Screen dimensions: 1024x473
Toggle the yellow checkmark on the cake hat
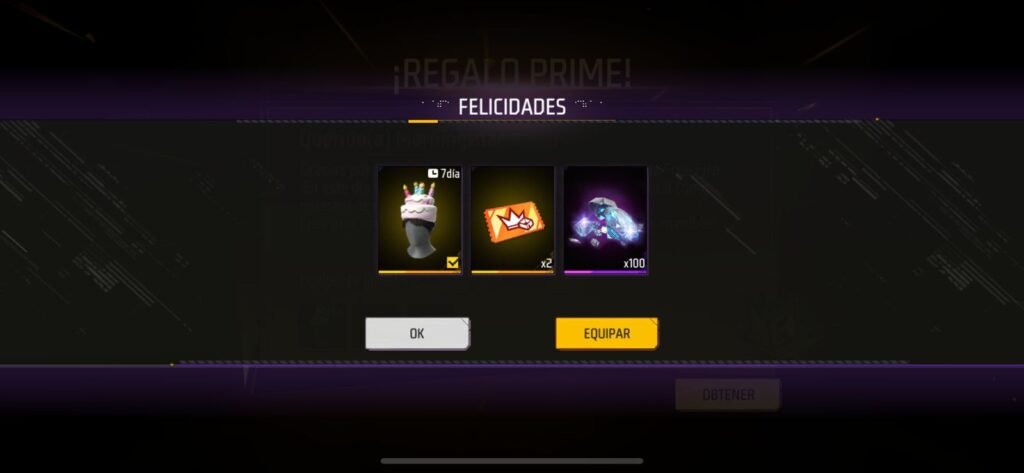pyautogui.click(x=453, y=263)
